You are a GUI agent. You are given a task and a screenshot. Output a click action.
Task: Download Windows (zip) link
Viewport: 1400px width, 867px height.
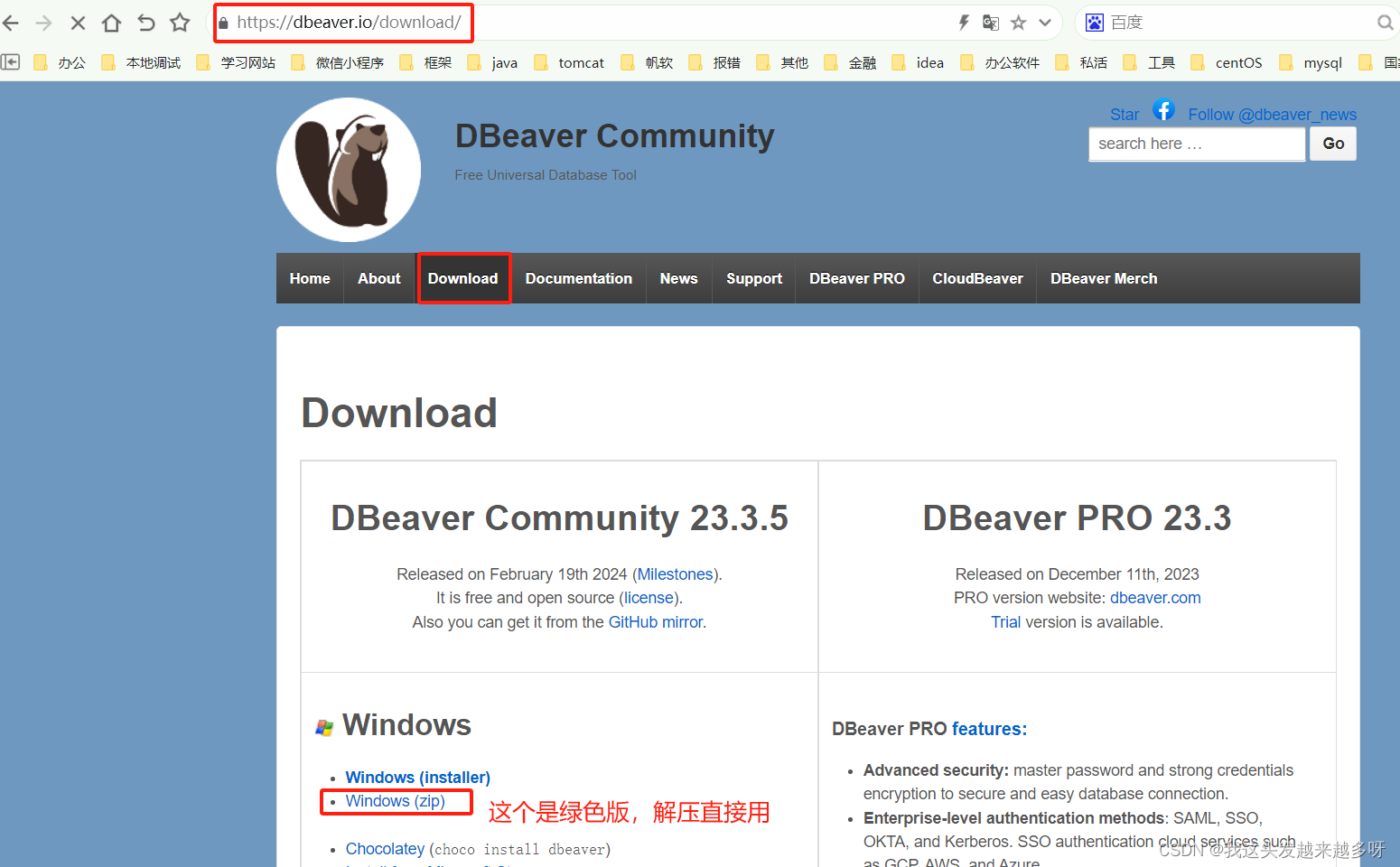point(396,801)
